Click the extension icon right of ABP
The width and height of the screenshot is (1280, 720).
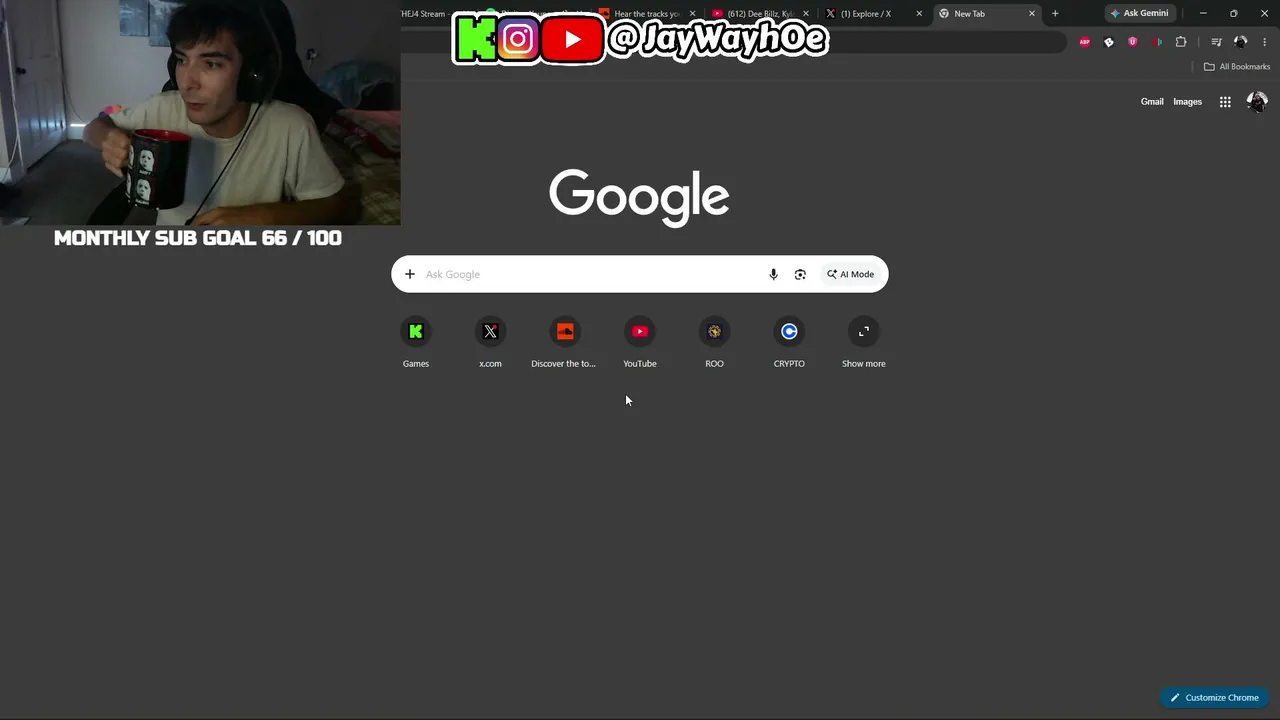tap(1109, 42)
